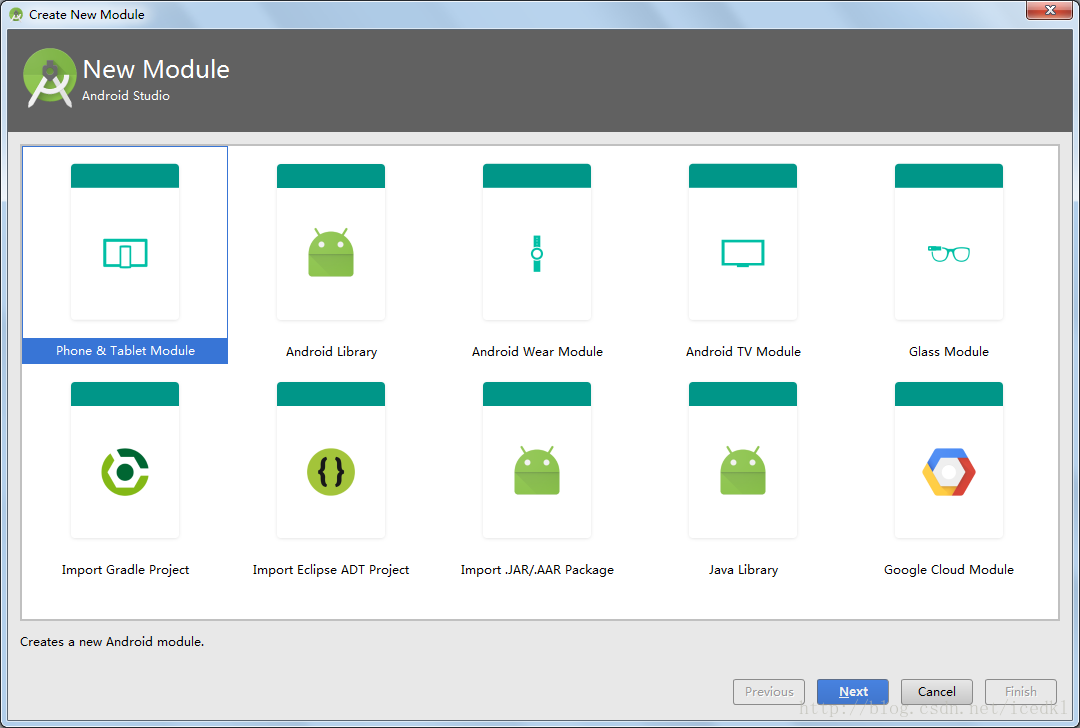
Task: Click the Glass Module label
Action: [948, 351]
